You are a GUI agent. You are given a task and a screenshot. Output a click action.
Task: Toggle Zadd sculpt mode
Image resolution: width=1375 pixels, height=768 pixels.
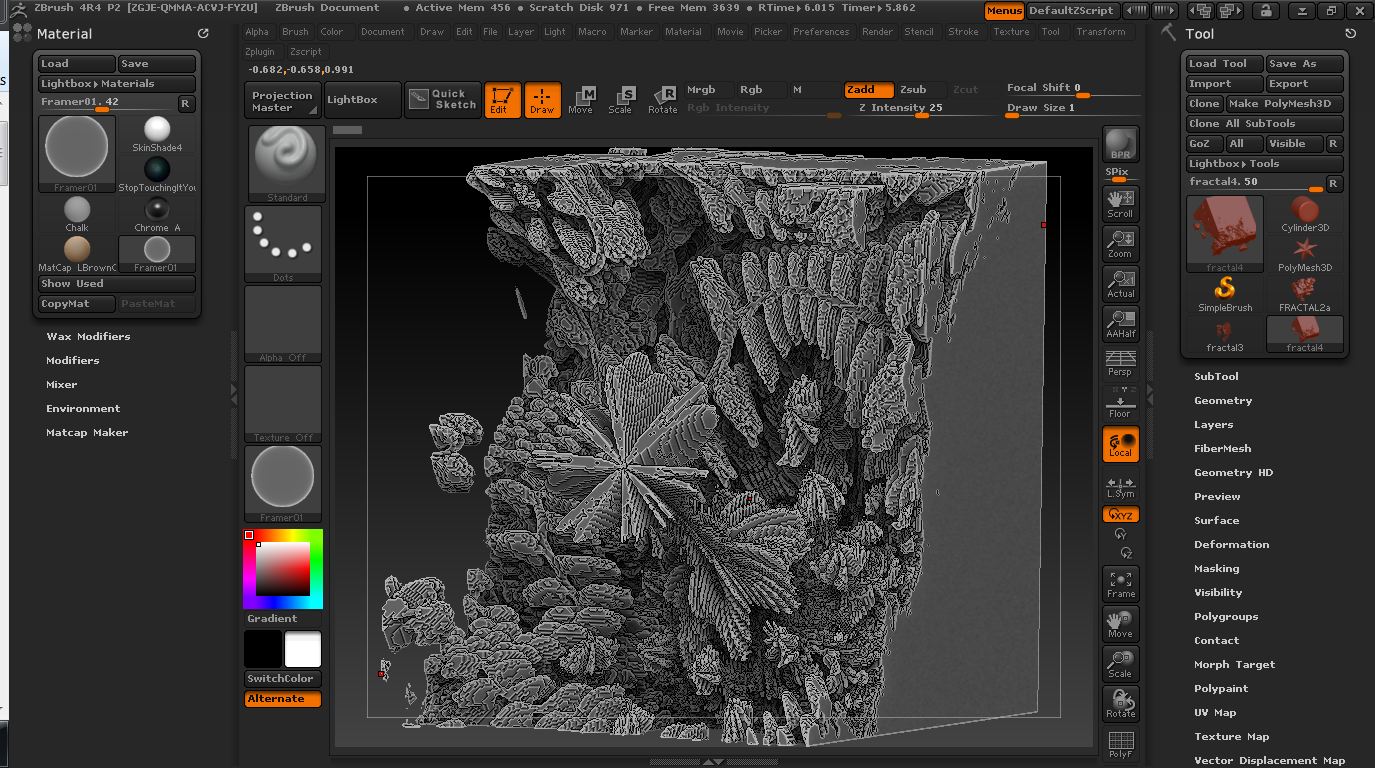point(868,90)
